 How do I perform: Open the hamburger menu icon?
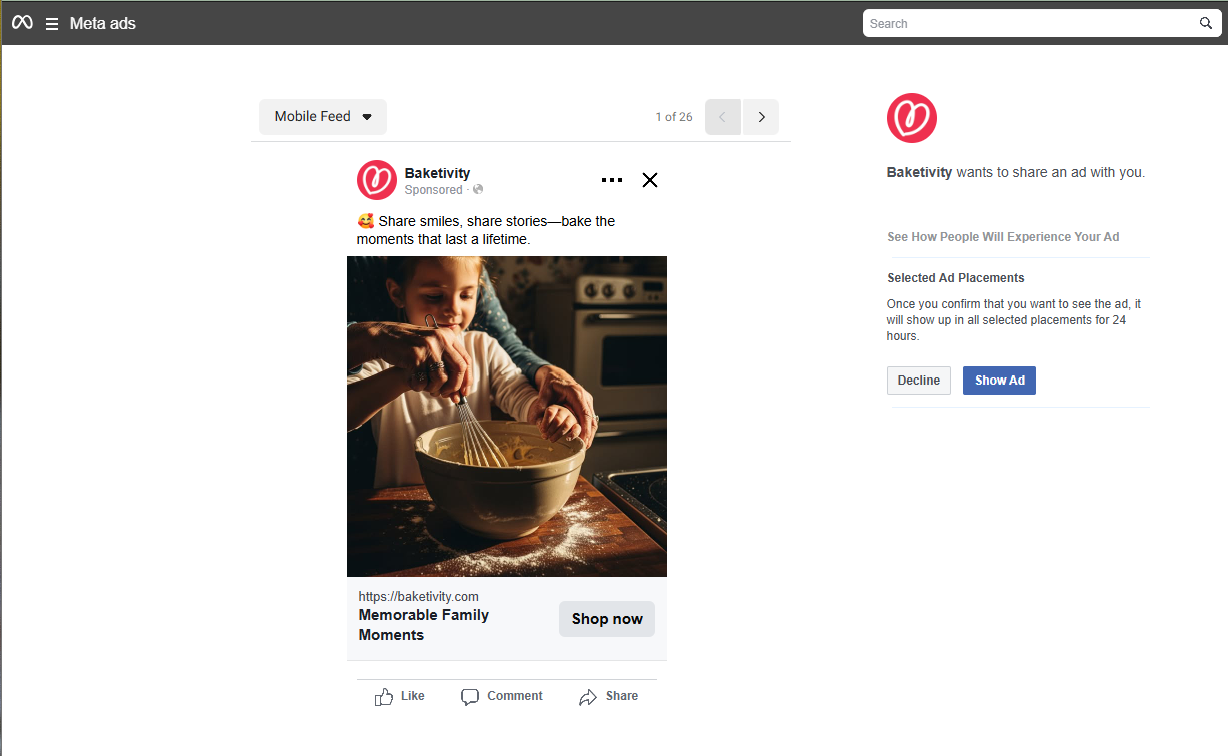[52, 24]
